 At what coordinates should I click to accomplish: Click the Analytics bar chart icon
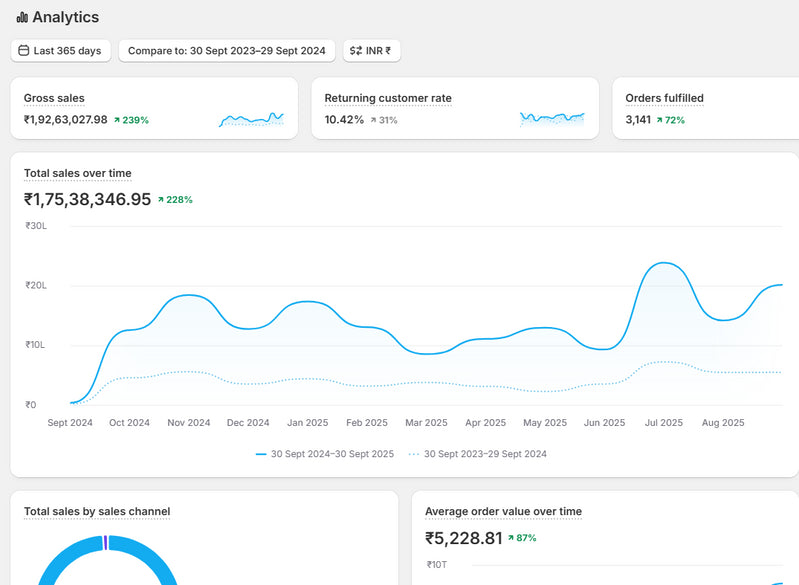[x=22, y=18]
